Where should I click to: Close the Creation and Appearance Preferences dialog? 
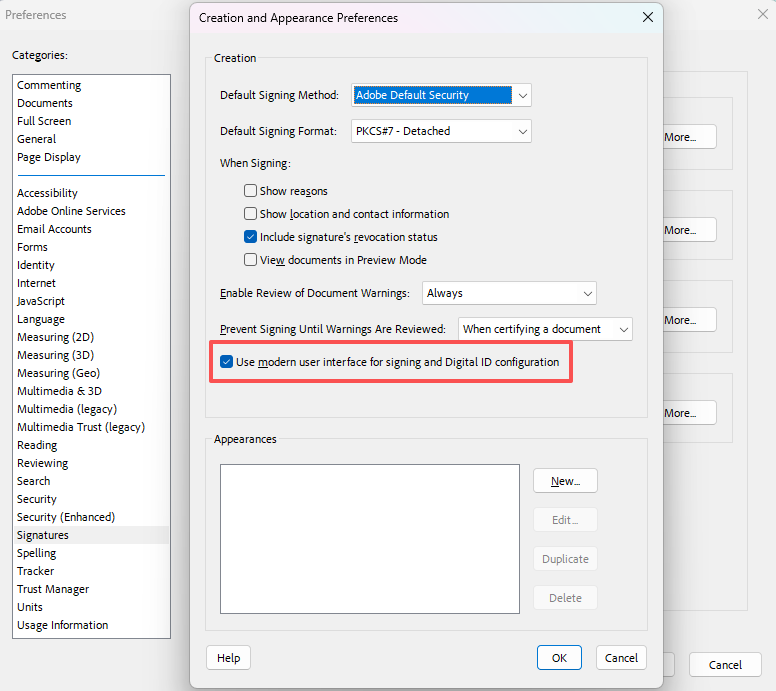click(648, 17)
